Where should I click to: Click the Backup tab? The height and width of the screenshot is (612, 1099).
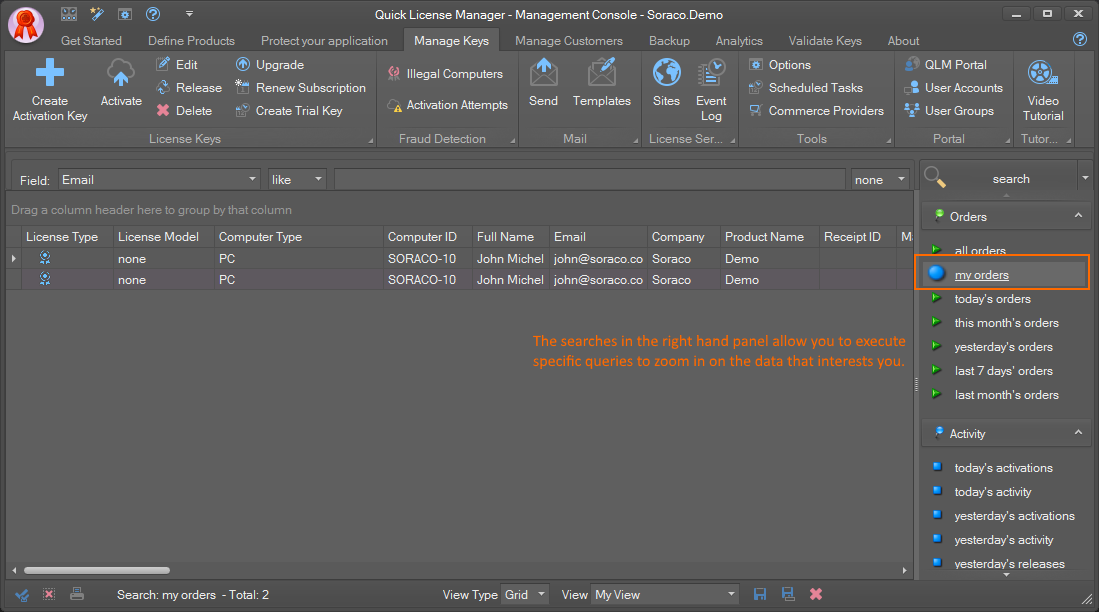click(669, 41)
